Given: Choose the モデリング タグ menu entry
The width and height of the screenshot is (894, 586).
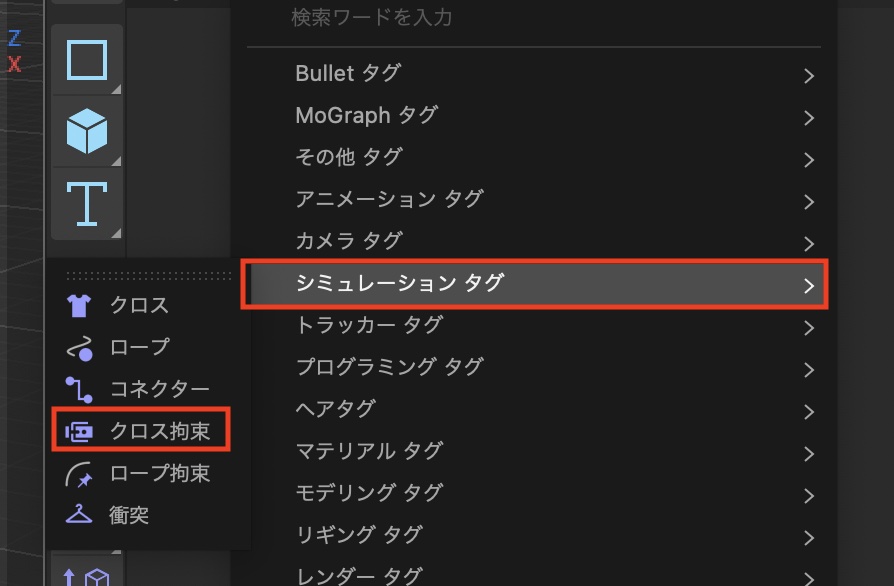Looking at the screenshot, I should tap(369, 493).
